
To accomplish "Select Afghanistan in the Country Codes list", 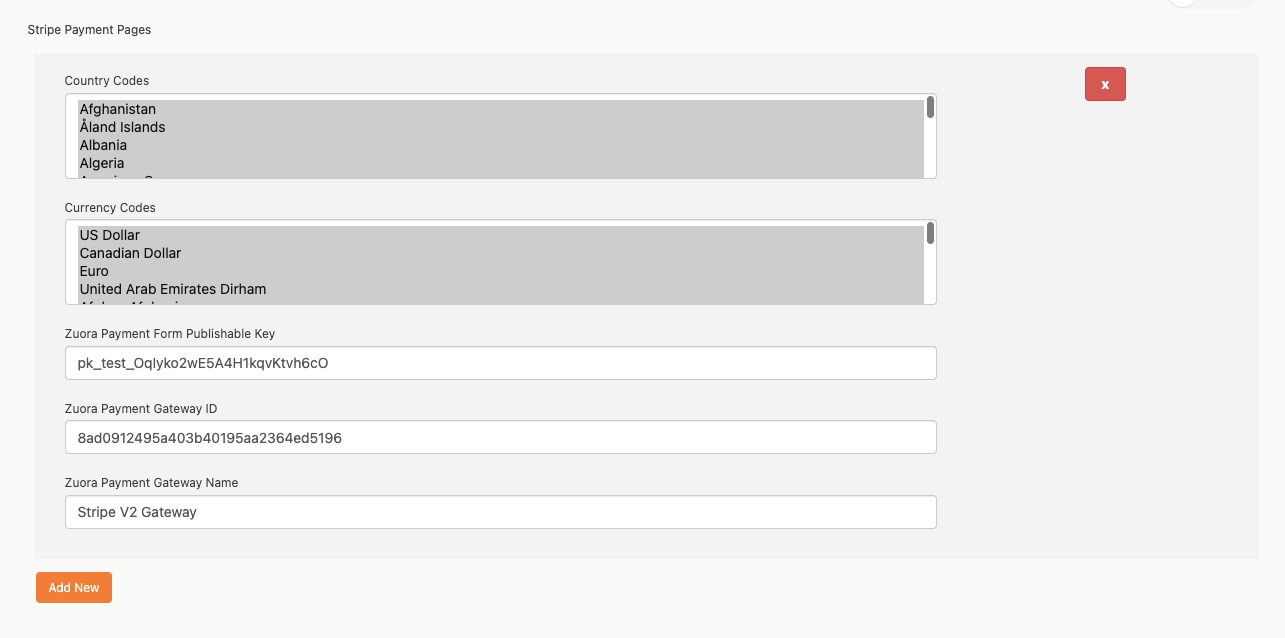I will [118, 109].
